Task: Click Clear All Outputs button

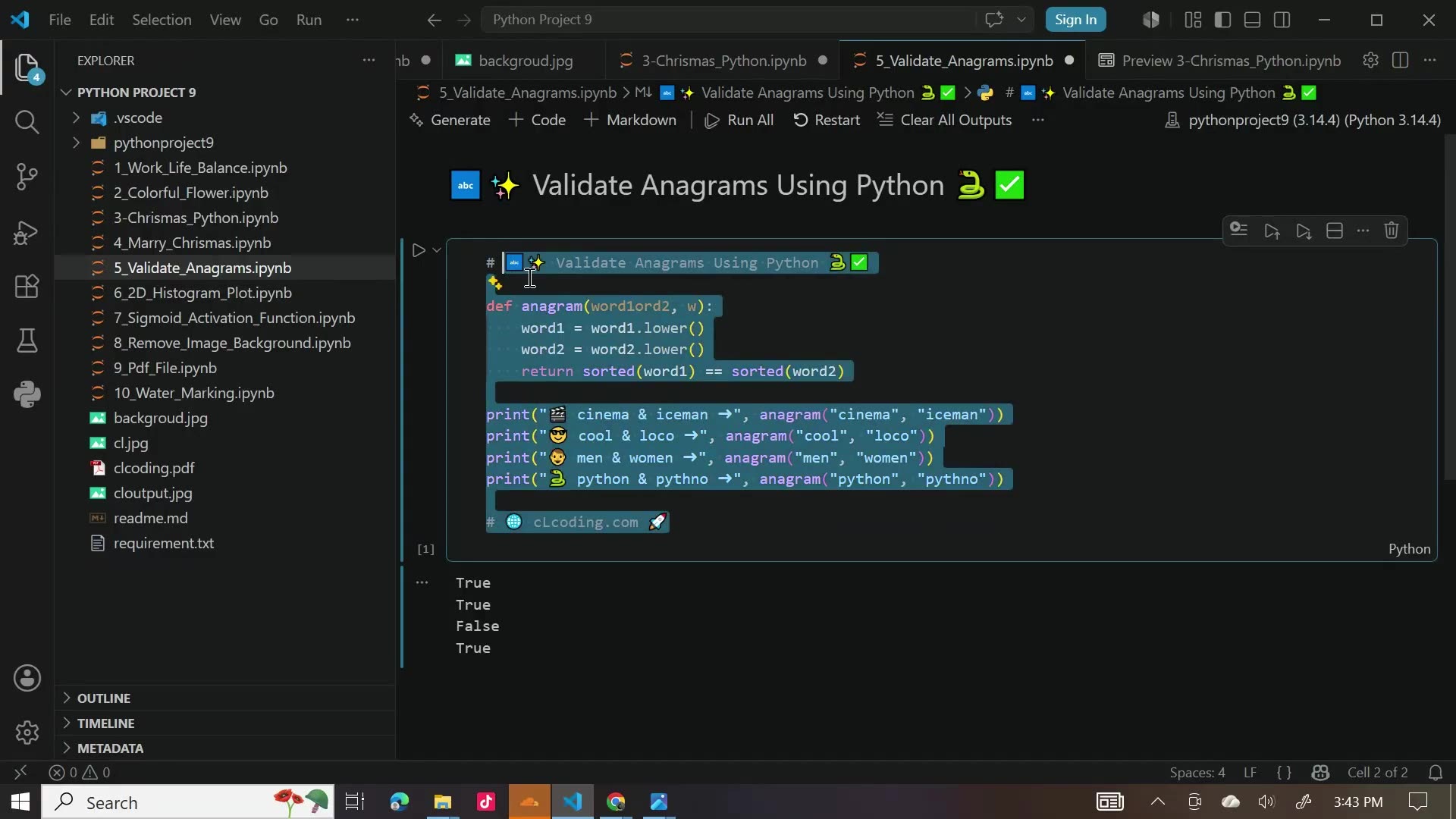Action: pos(945,121)
